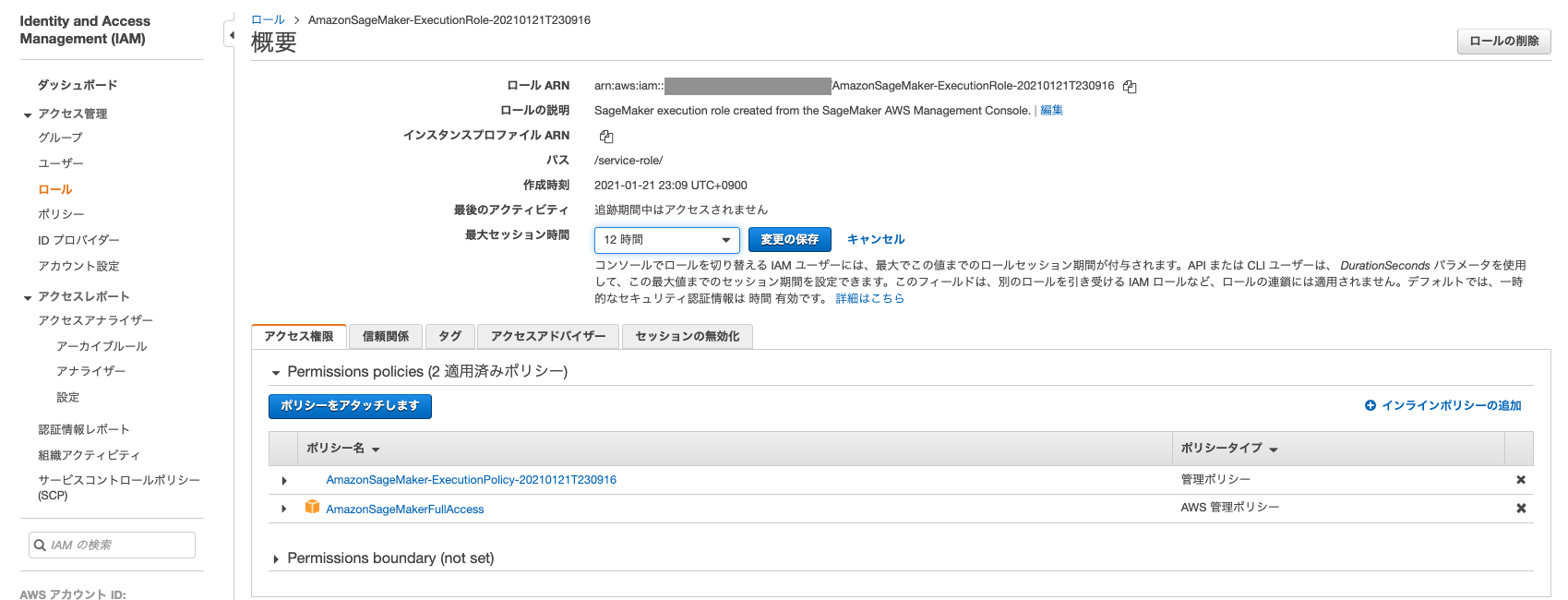Sort by ポリシー名 column header

342,449
